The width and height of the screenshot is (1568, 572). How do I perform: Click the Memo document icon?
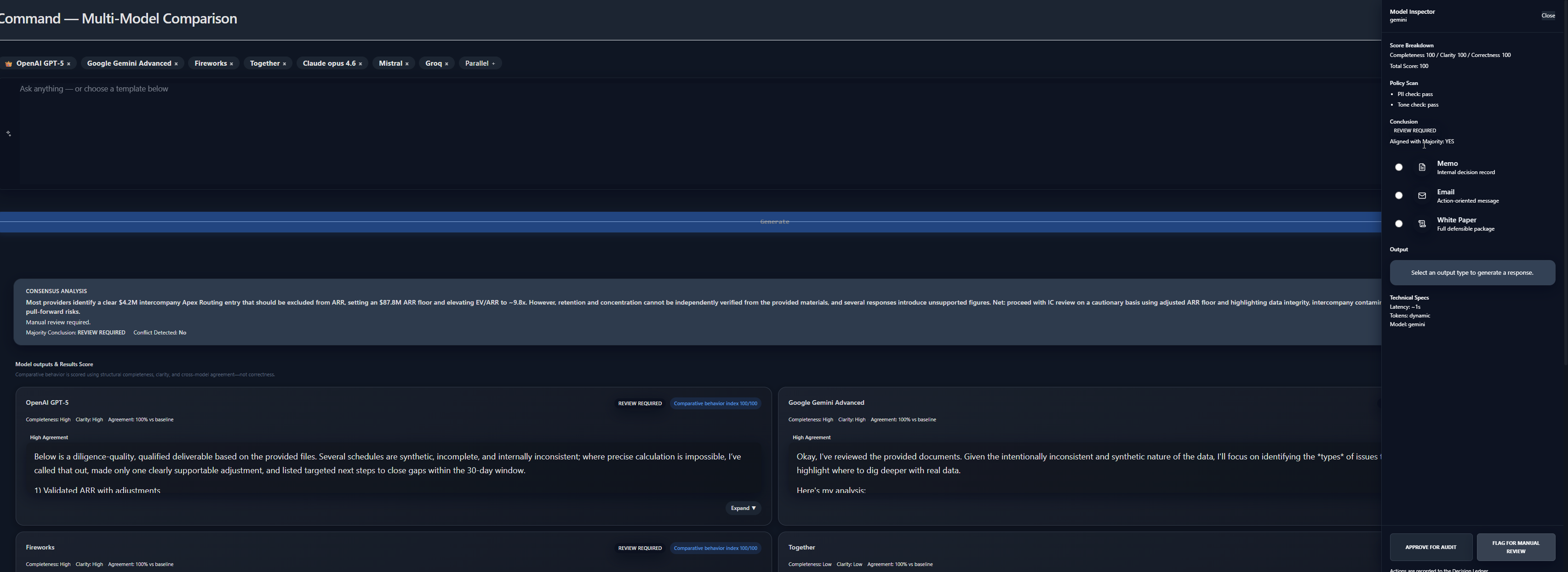click(1422, 167)
